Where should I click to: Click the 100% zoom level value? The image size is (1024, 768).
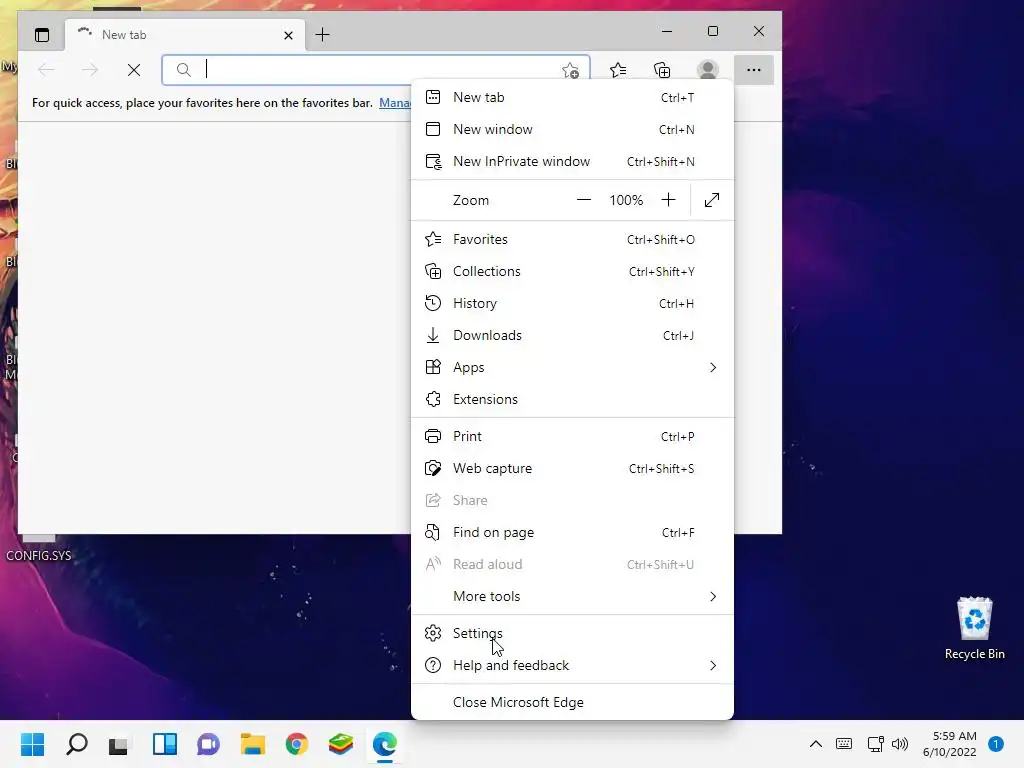tap(626, 200)
